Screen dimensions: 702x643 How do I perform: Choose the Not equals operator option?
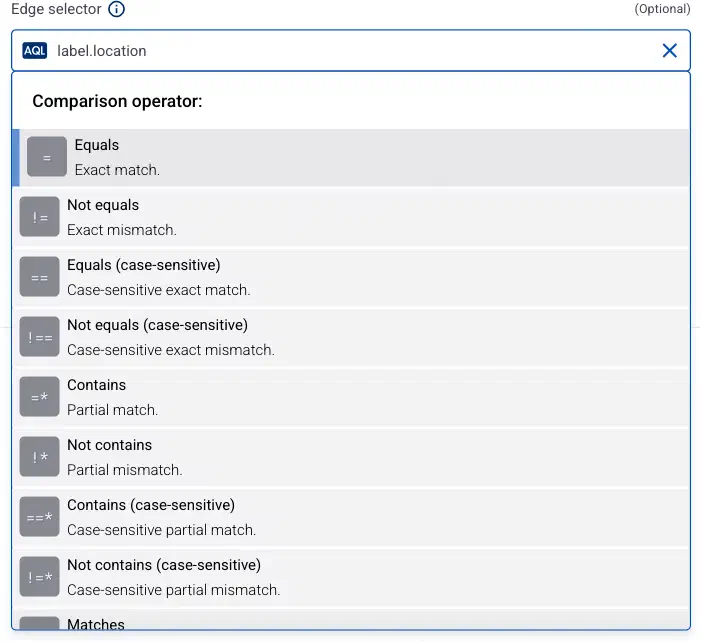(351, 217)
